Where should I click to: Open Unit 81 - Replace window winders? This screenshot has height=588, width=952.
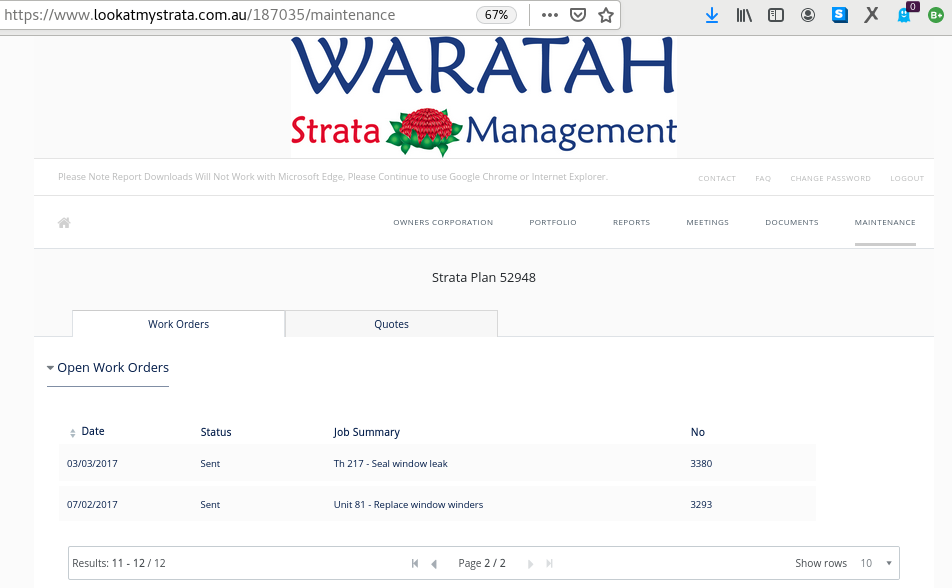(x=408, y=504)
